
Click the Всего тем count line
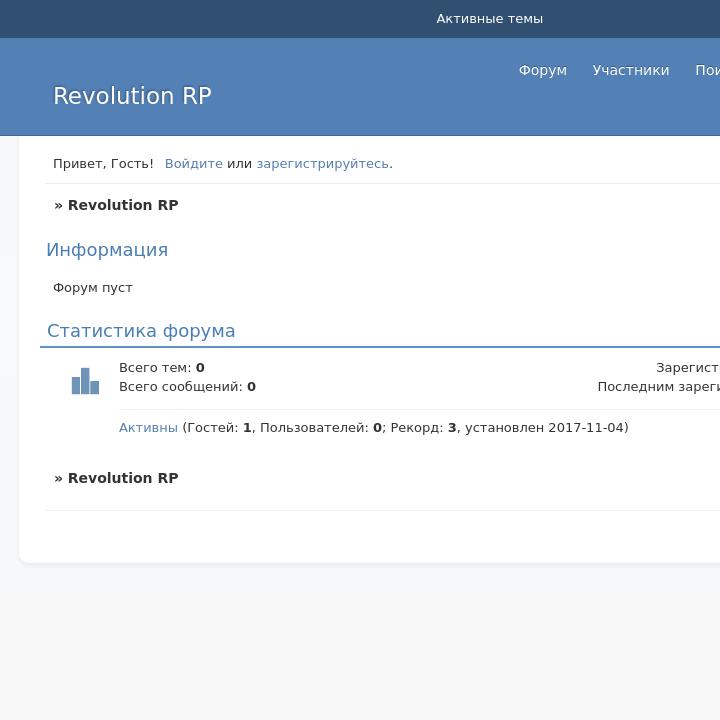point(161,368)
